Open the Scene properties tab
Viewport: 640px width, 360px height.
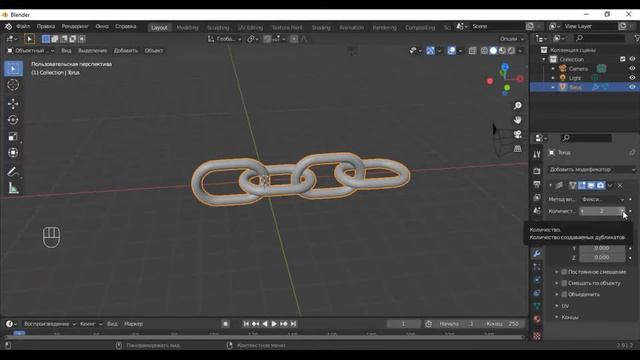[537, 211]
